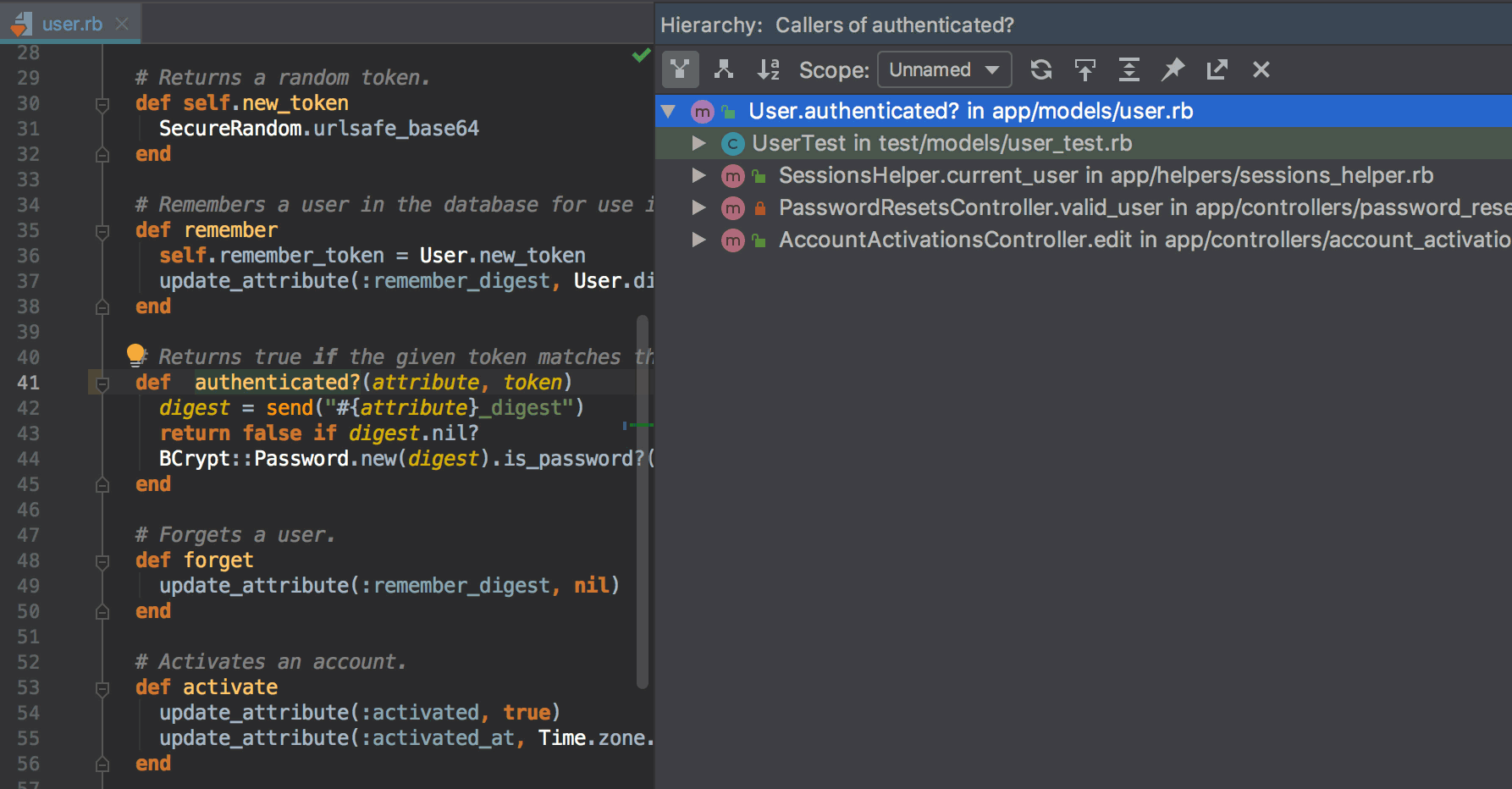This screenshot has height=789, width=1512.
Task: Click line number 41 in the gutter
Action: click(28, 383)
